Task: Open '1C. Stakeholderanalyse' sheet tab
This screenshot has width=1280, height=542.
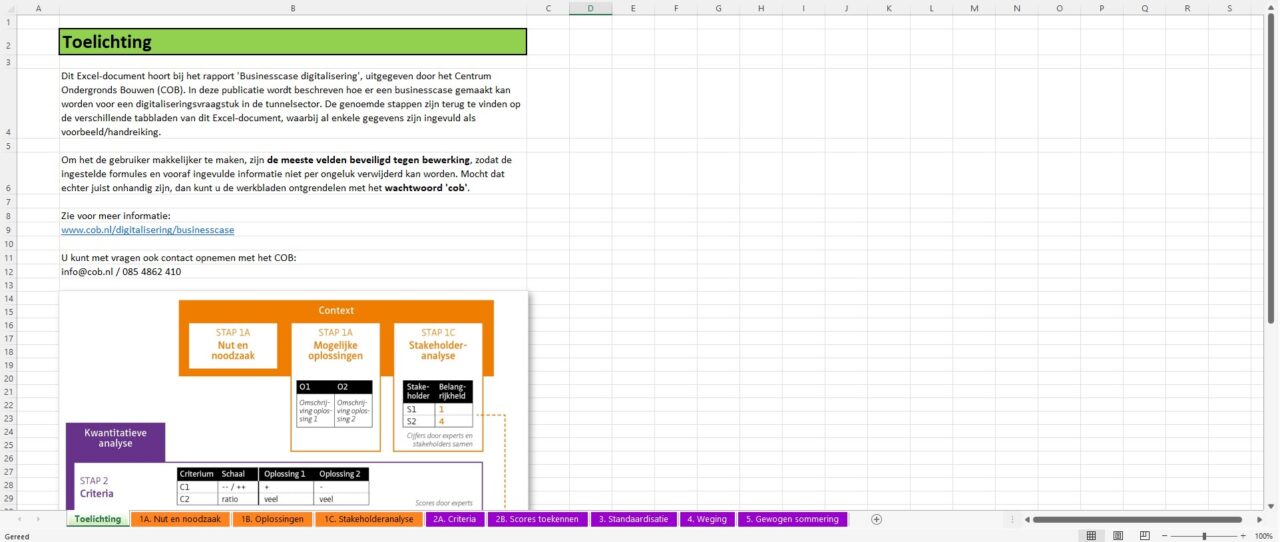Action: click(369, 519)
